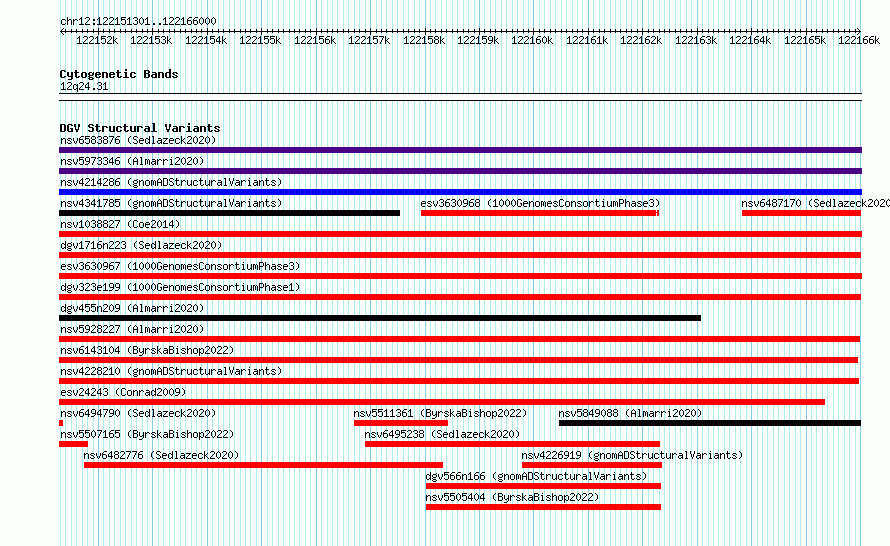Select the nsv6487170 red variant bar
Image resolution: width=890 pixels, height=546 pixels.
click(801, 213)
